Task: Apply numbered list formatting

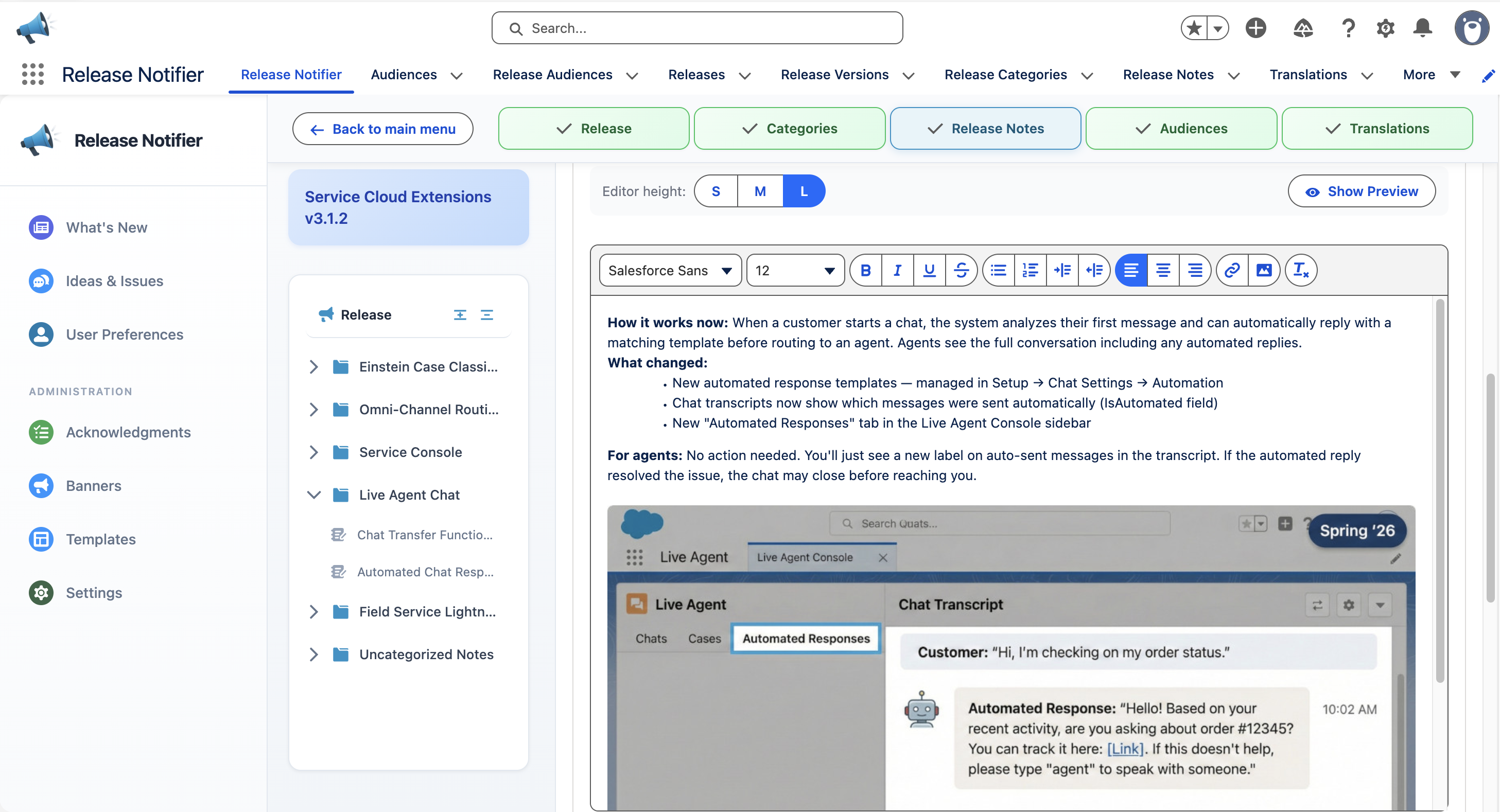Action: (x=1030, y=270)
